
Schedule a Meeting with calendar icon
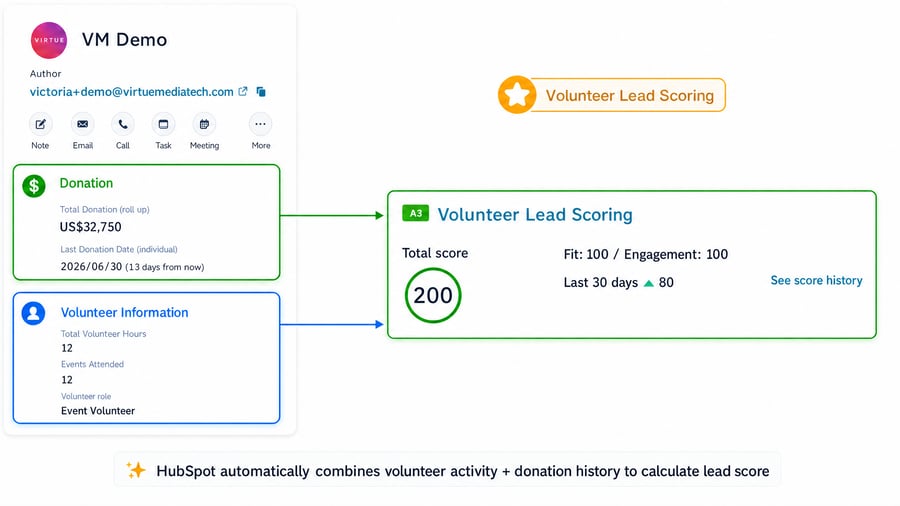click(x=204, y=124)
